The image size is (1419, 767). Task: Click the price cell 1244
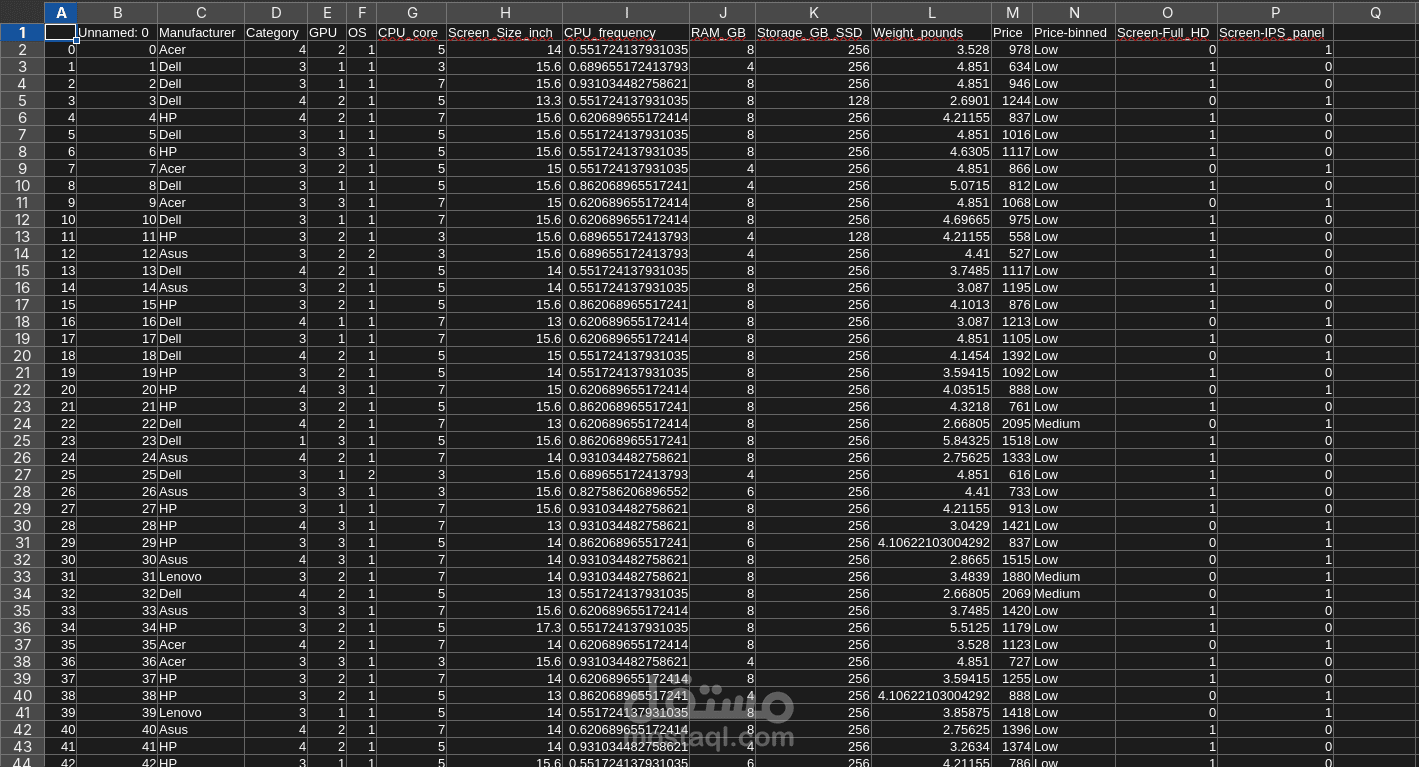(x=1012, y=100)
